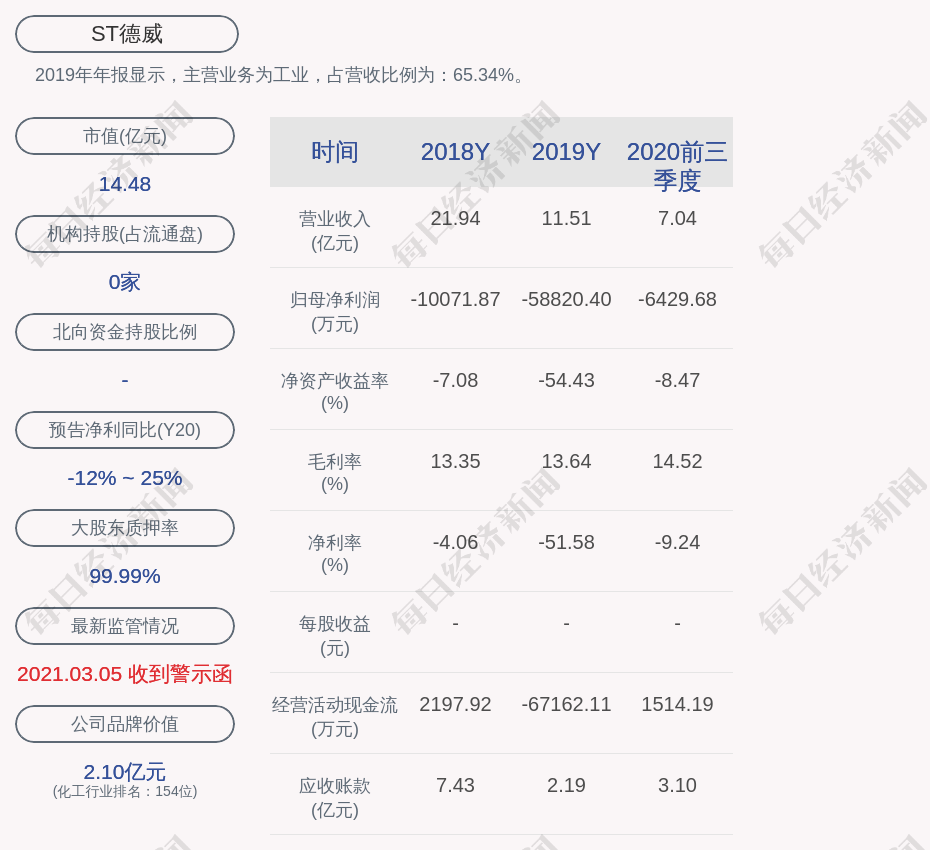
Task: Click the 时间 column header
Action: pos(335,152)
